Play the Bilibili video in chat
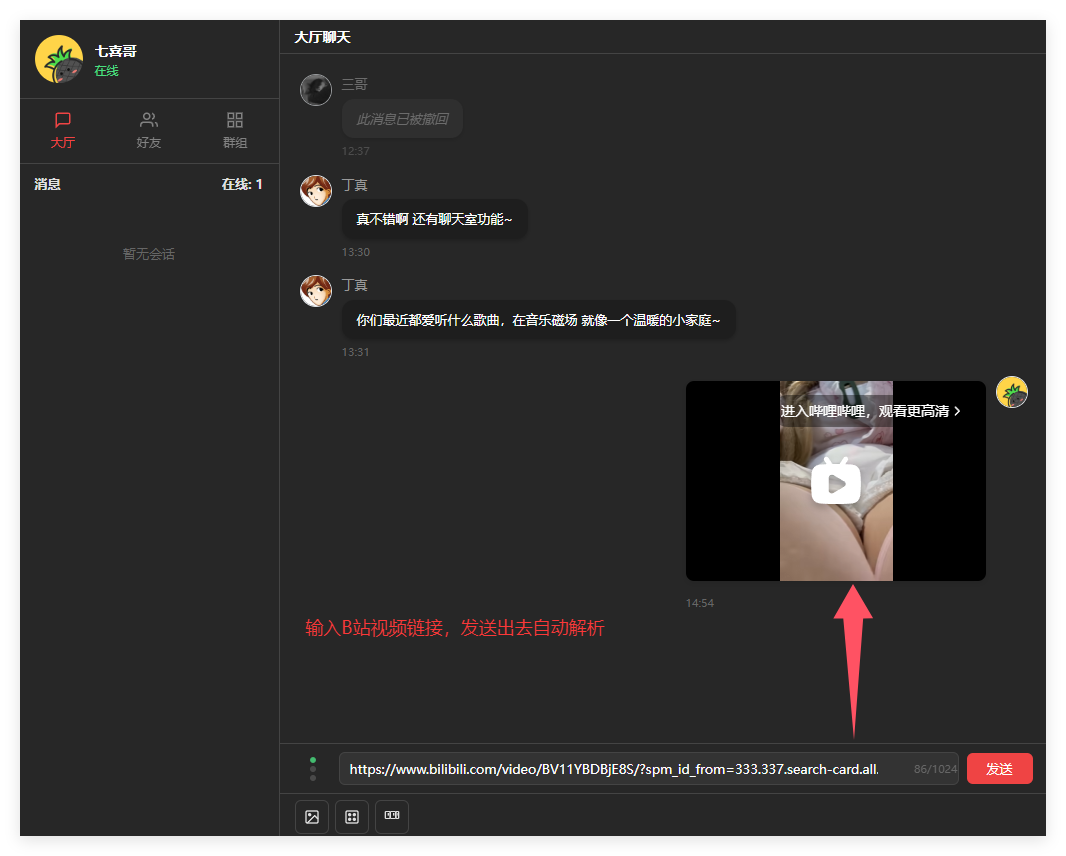 pos(836,483)
